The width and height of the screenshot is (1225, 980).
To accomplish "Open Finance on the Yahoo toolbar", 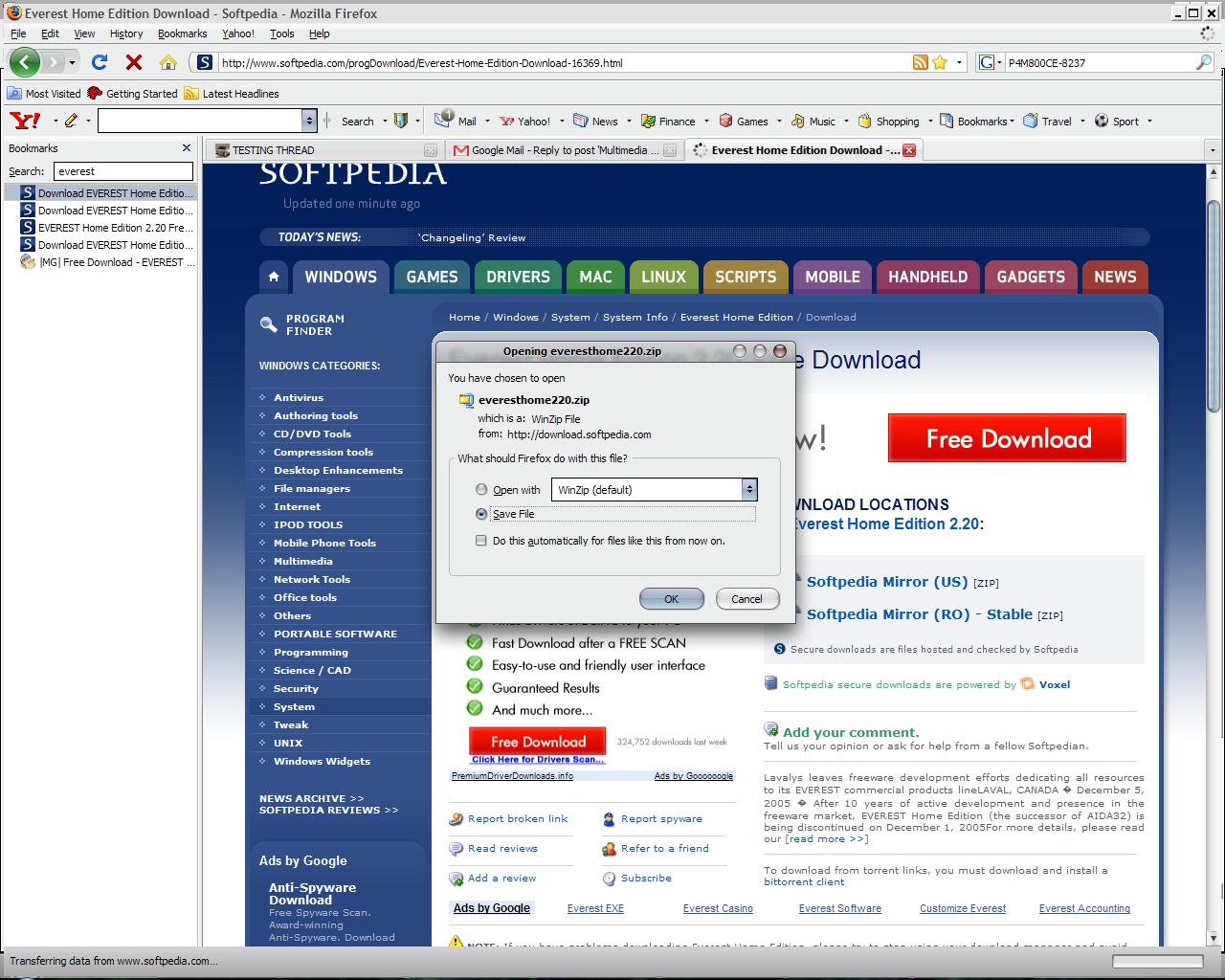I will 668,121.
